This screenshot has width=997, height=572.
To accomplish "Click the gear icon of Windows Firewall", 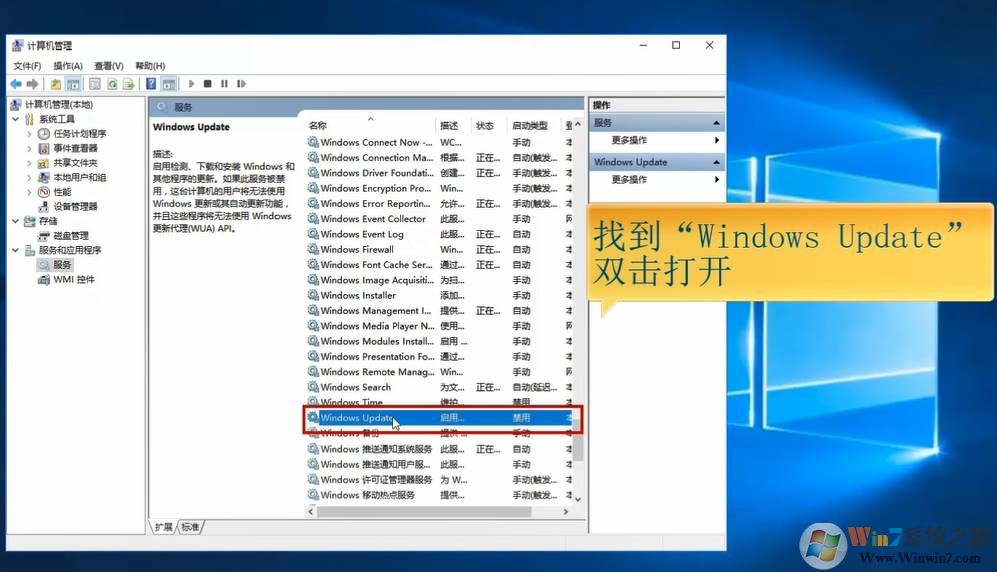I will [x=313, y=249].
